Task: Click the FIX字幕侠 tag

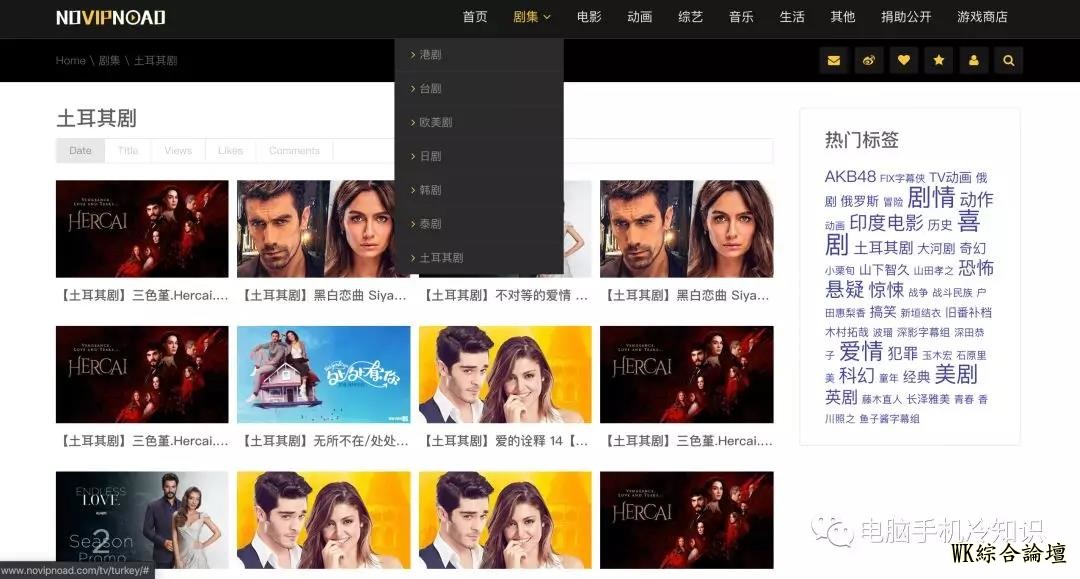Action: tap(902, 178)
